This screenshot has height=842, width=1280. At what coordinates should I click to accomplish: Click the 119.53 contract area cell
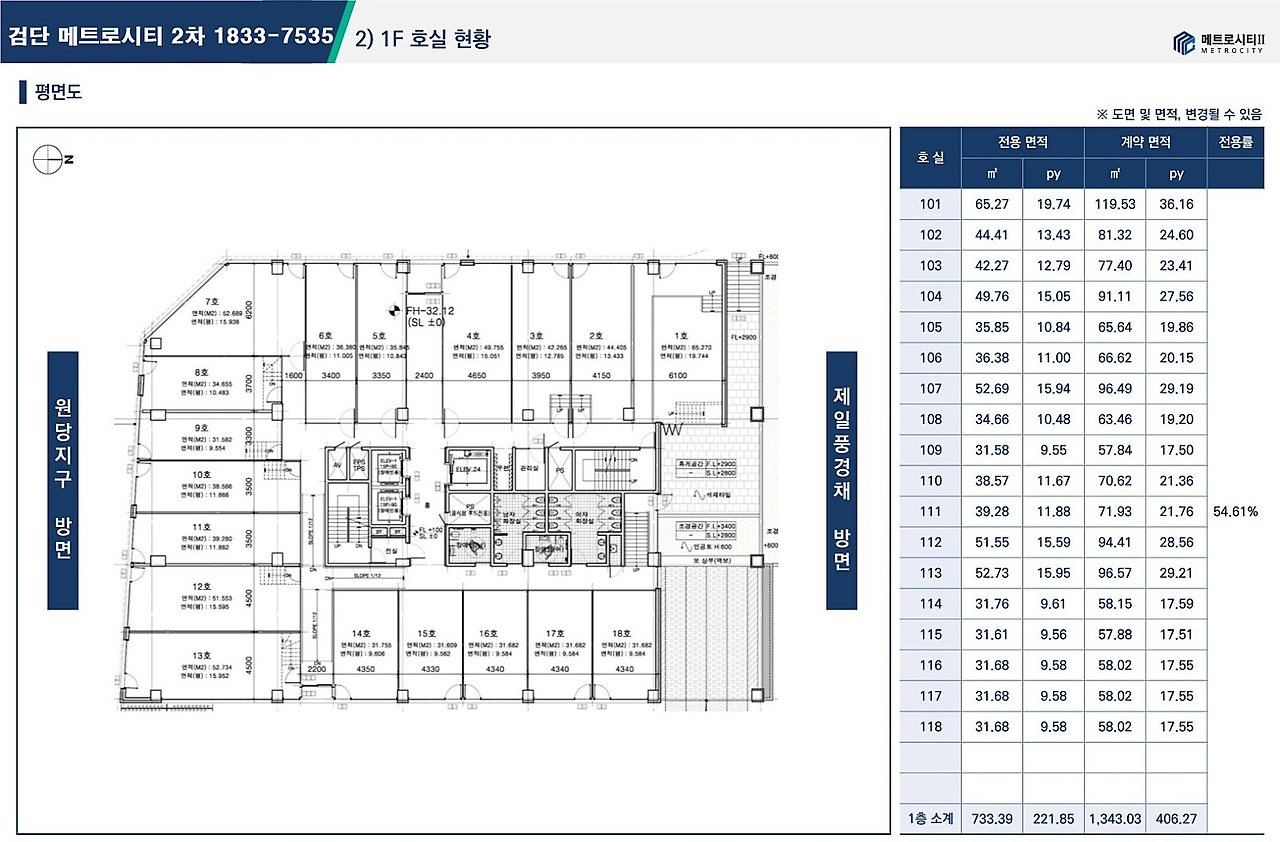1114,205
